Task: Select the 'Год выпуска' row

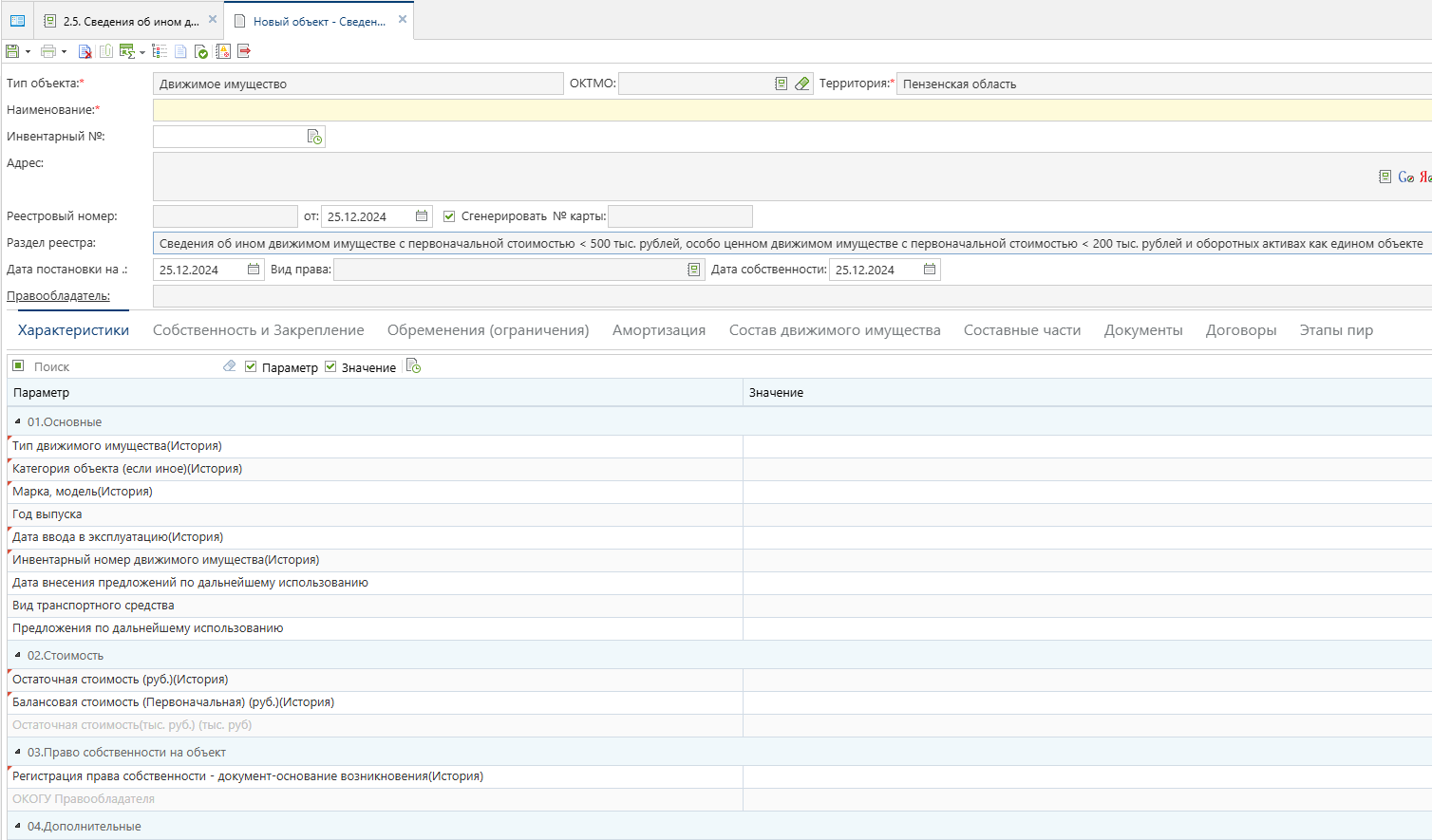Action: pyautogui.click(x=720, y=514)
